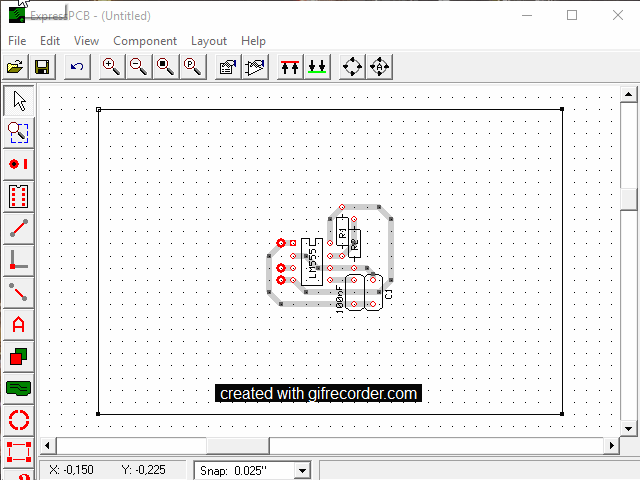
Task: Click the horizontal scrollbar right arrow
Action: coord(611,445)
